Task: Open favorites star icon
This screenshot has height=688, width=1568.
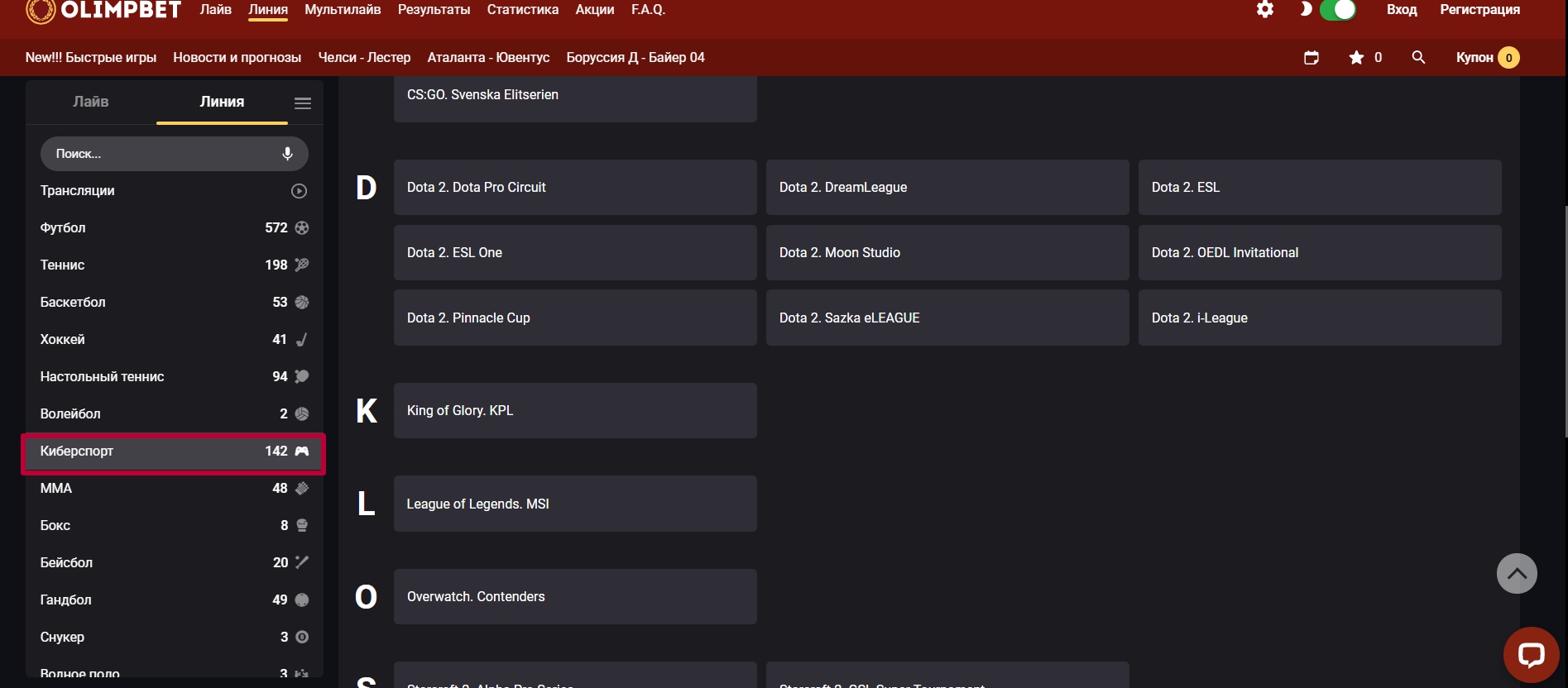Action: 1356,58
